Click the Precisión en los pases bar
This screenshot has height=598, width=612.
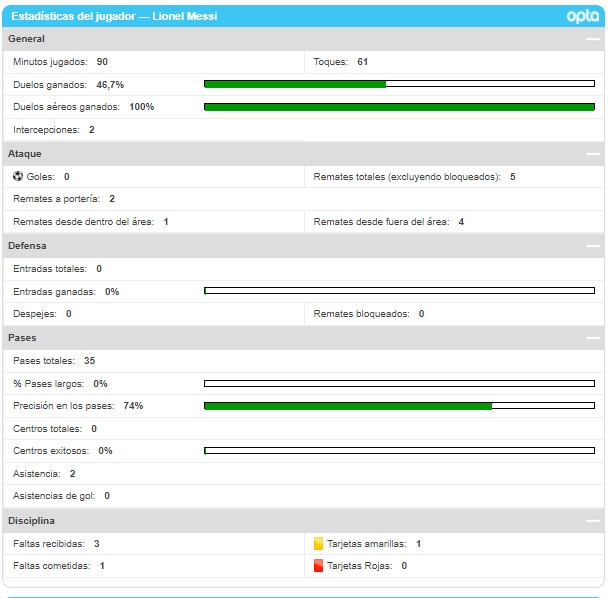[x=399, y=406]
